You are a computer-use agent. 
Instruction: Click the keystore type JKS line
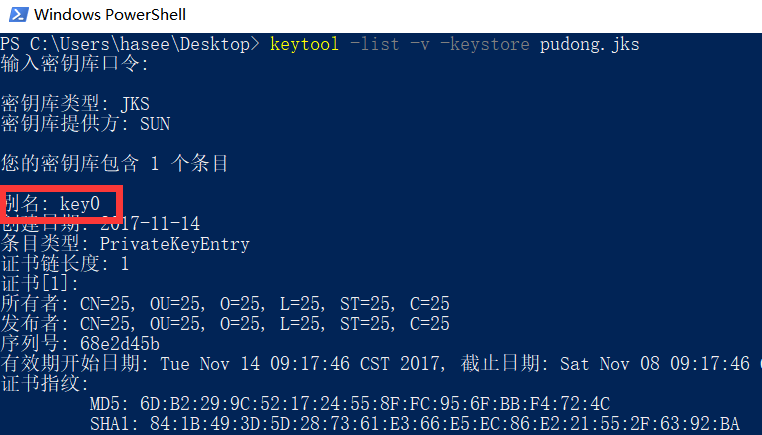pos(75,104)
